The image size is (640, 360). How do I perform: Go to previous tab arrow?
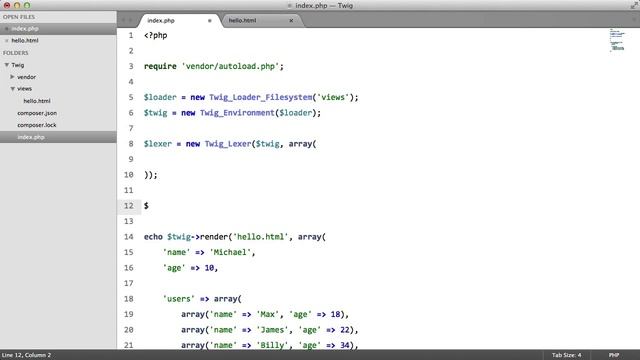point(123,20)
